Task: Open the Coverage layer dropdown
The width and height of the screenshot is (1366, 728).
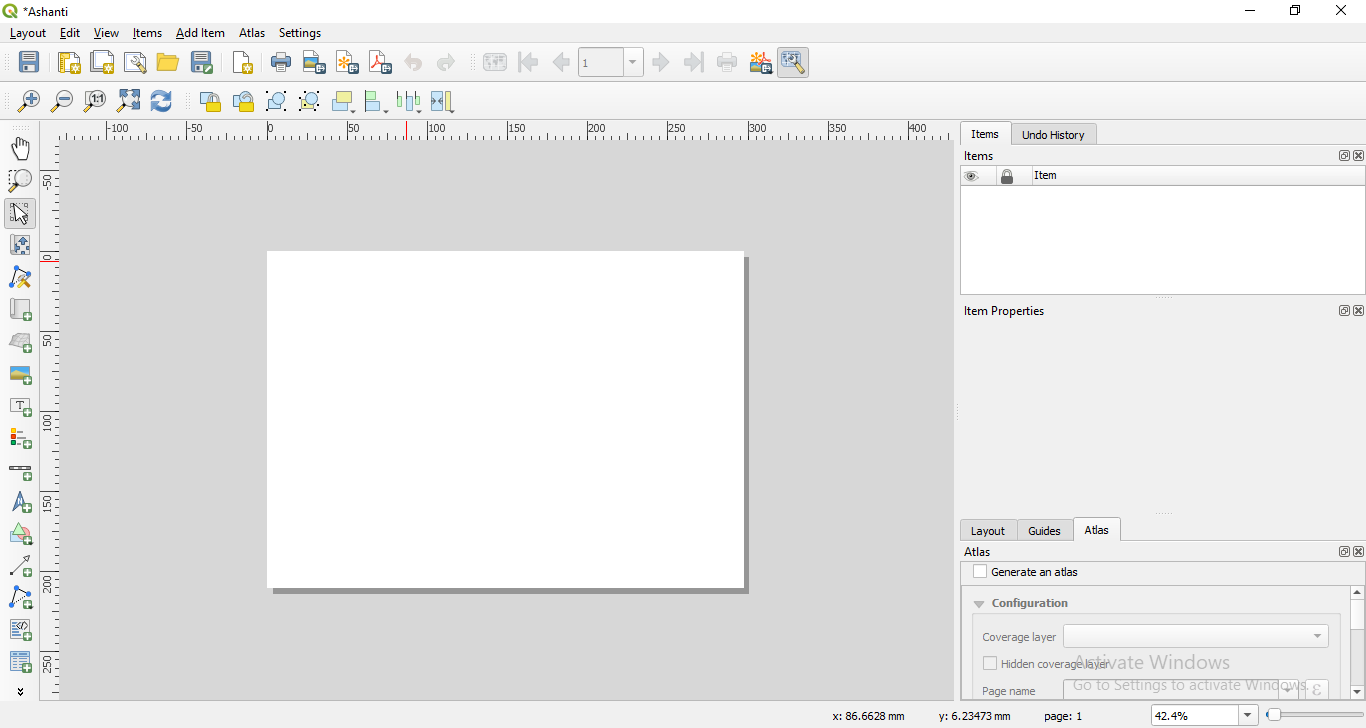Action: (1195, 636)
